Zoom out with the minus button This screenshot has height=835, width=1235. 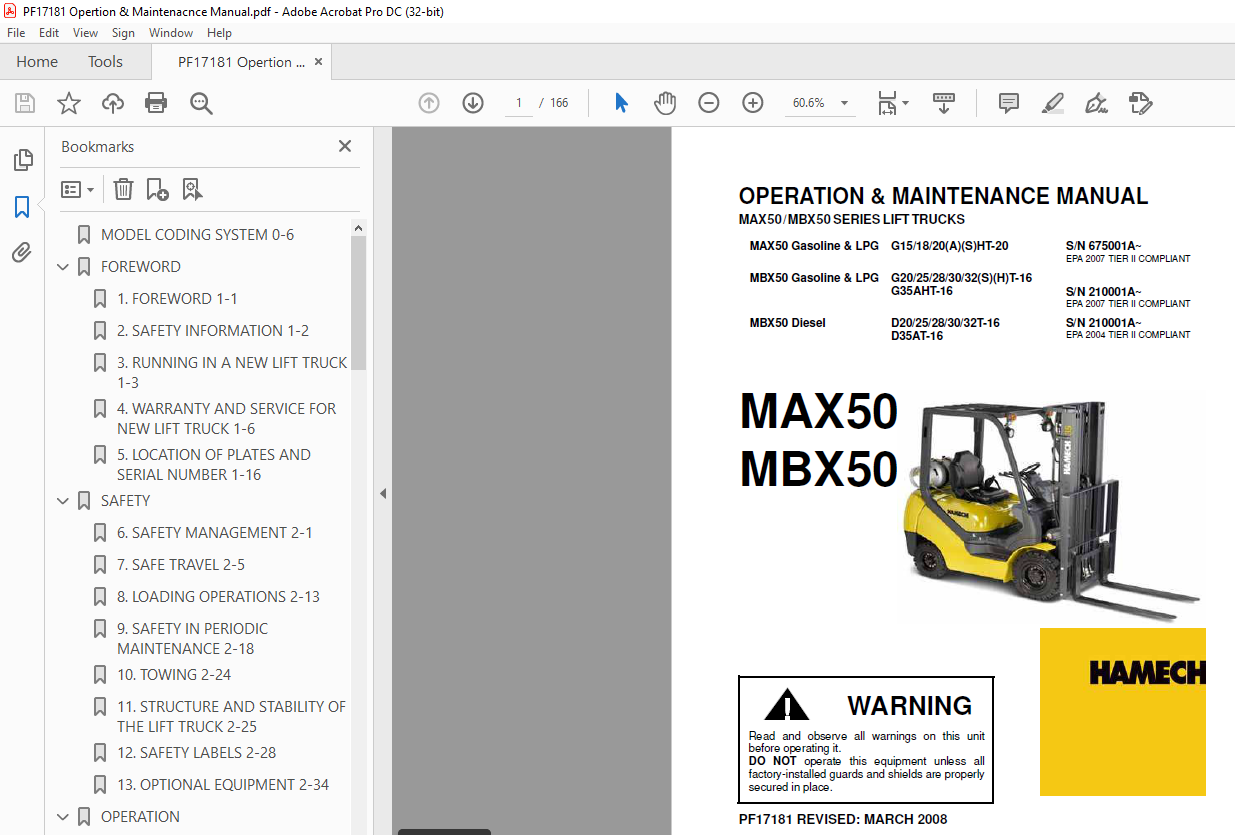(709, 103)
